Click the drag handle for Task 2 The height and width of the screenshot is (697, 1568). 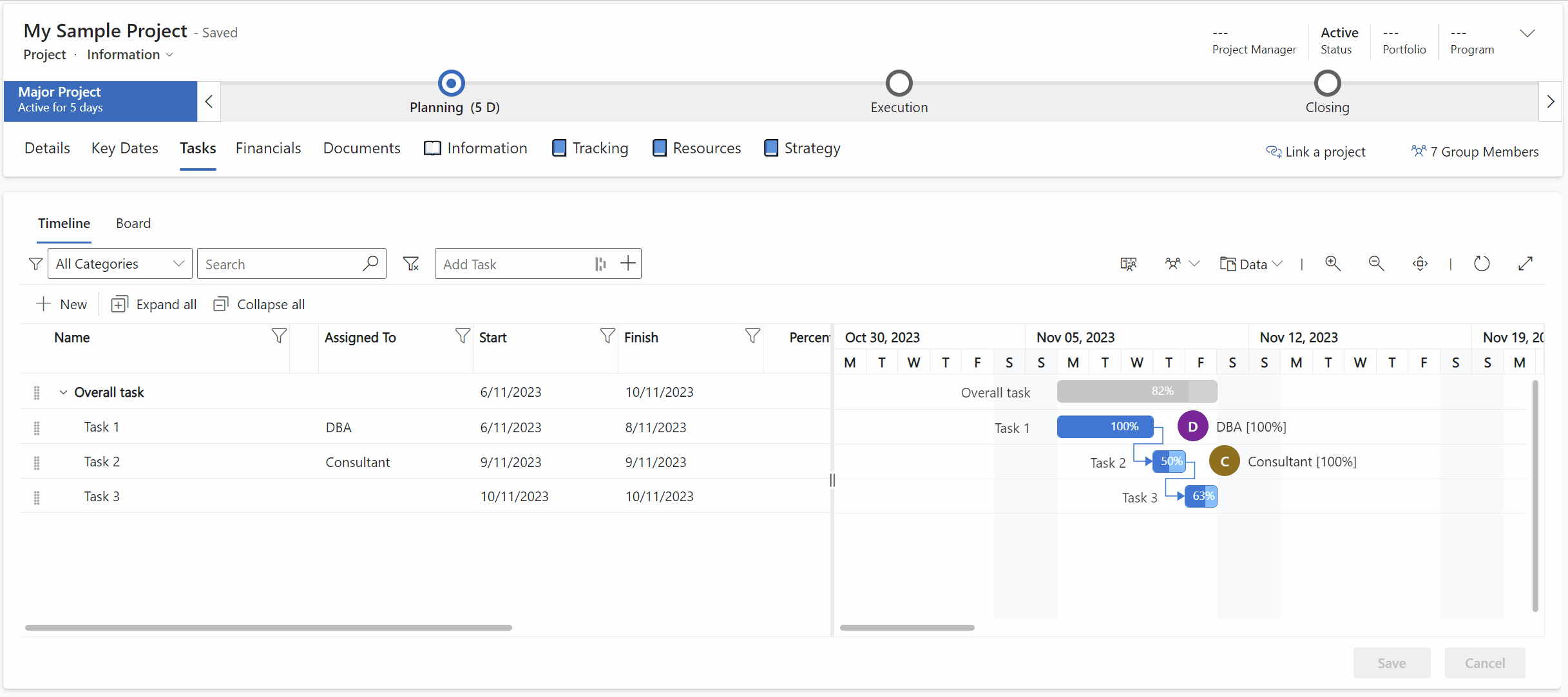pos(37,463)
